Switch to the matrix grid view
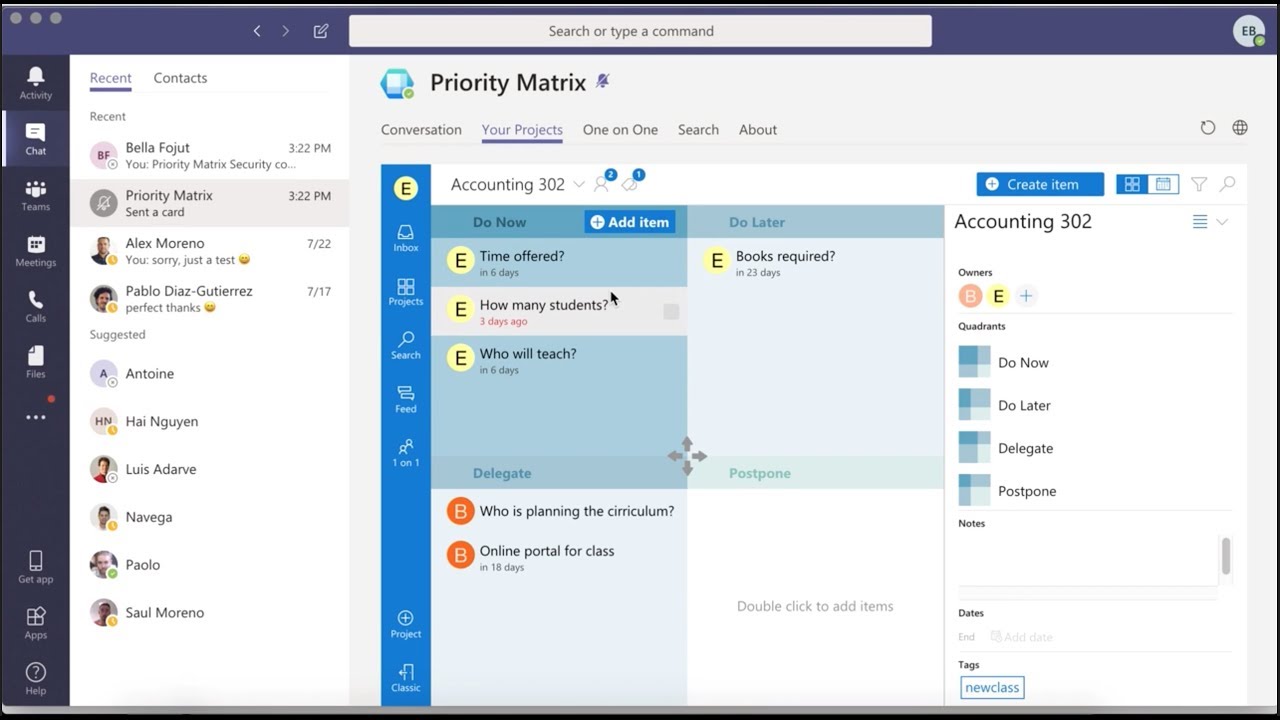This screenshot has height=720, width=1280. pyautogui.click(x=1132, y=184)
